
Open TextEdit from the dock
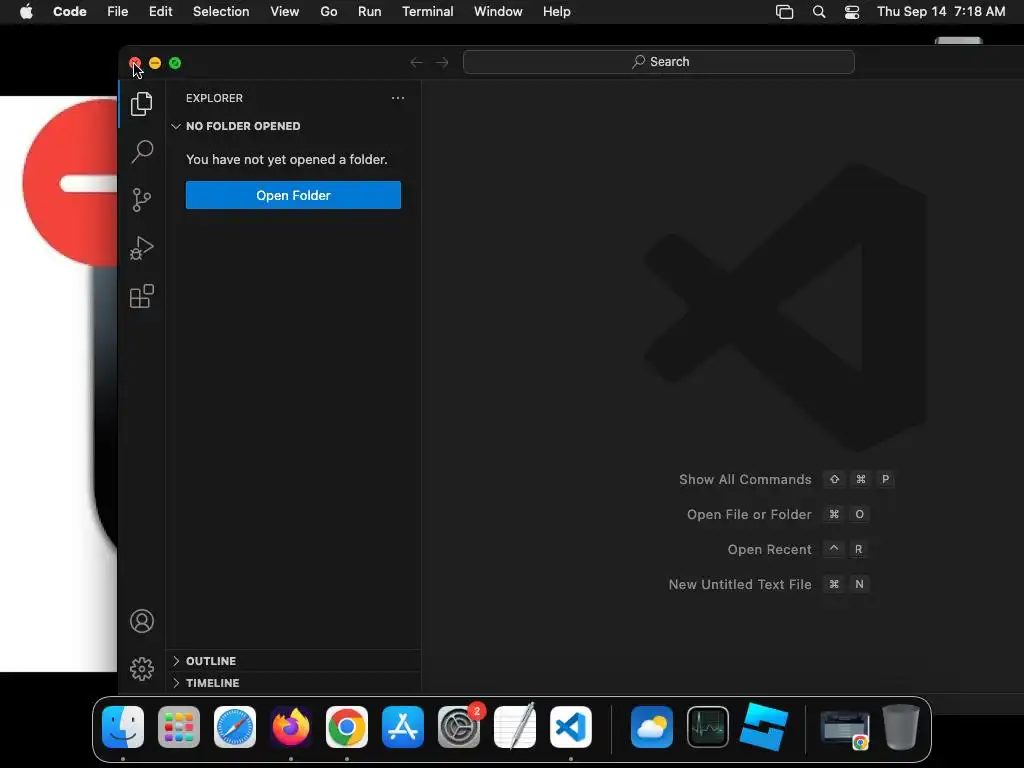click(515, 727)
